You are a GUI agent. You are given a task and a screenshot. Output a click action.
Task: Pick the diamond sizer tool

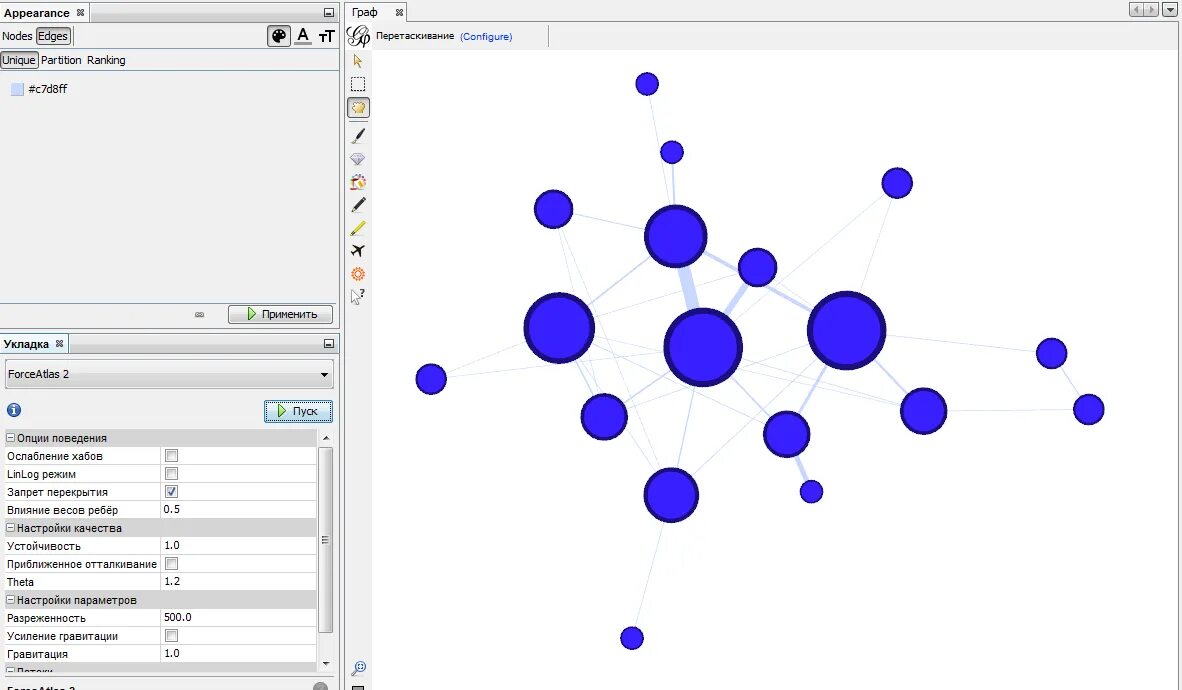click(x=358, y=159)
